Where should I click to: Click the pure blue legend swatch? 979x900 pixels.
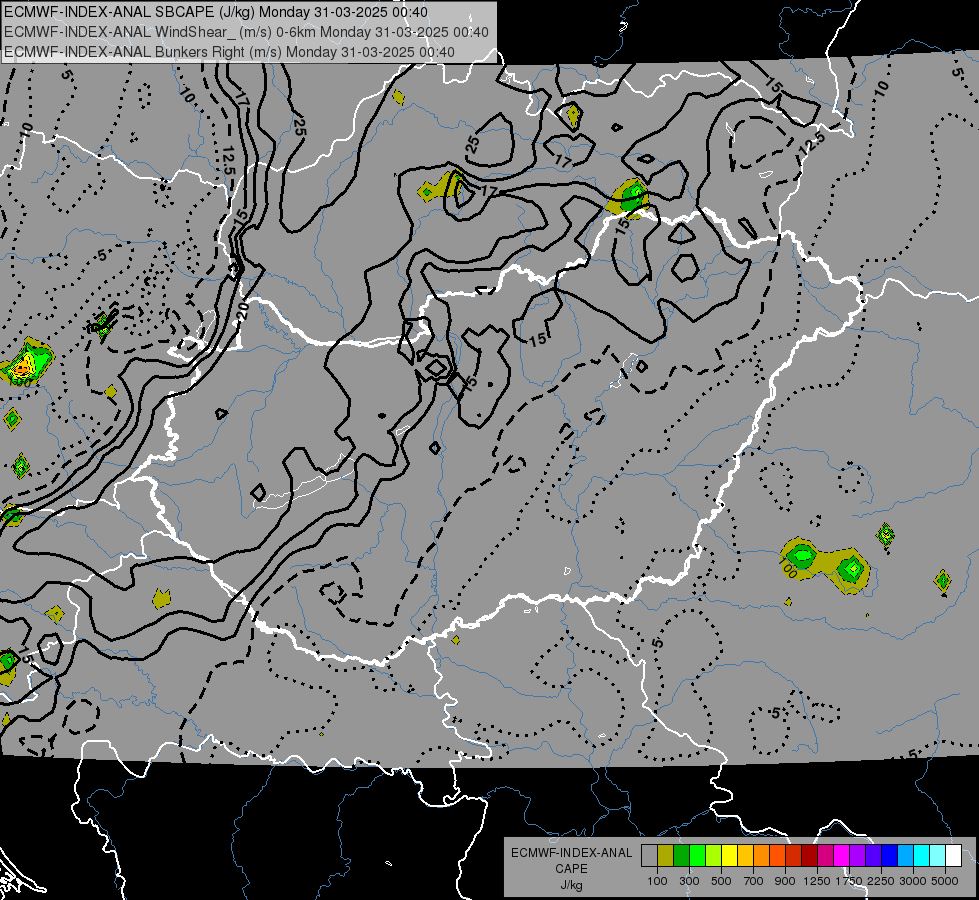tap(889, 856)
